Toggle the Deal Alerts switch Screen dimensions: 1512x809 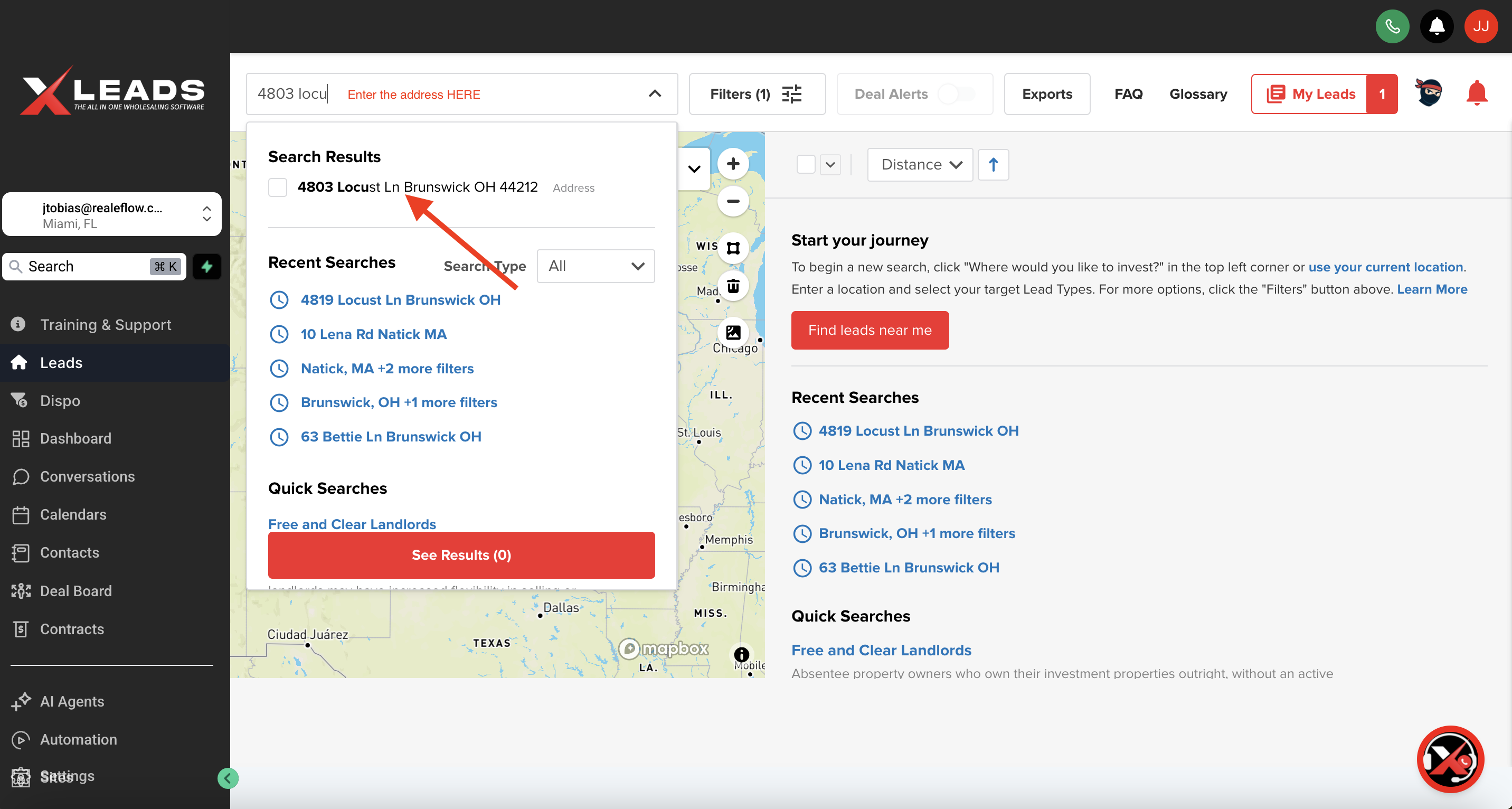click(957, 94)
